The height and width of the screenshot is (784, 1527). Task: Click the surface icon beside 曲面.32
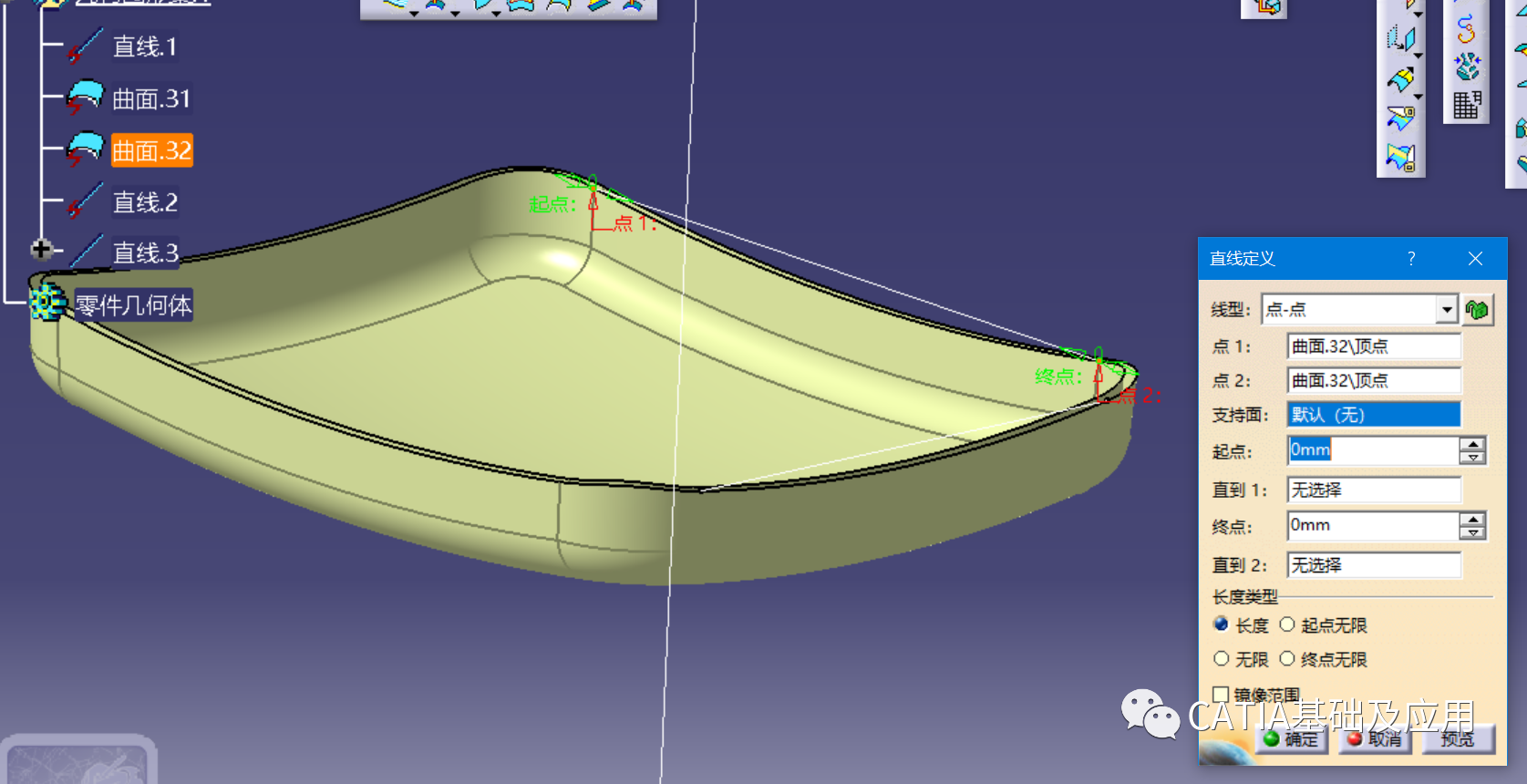coord(85,150)
